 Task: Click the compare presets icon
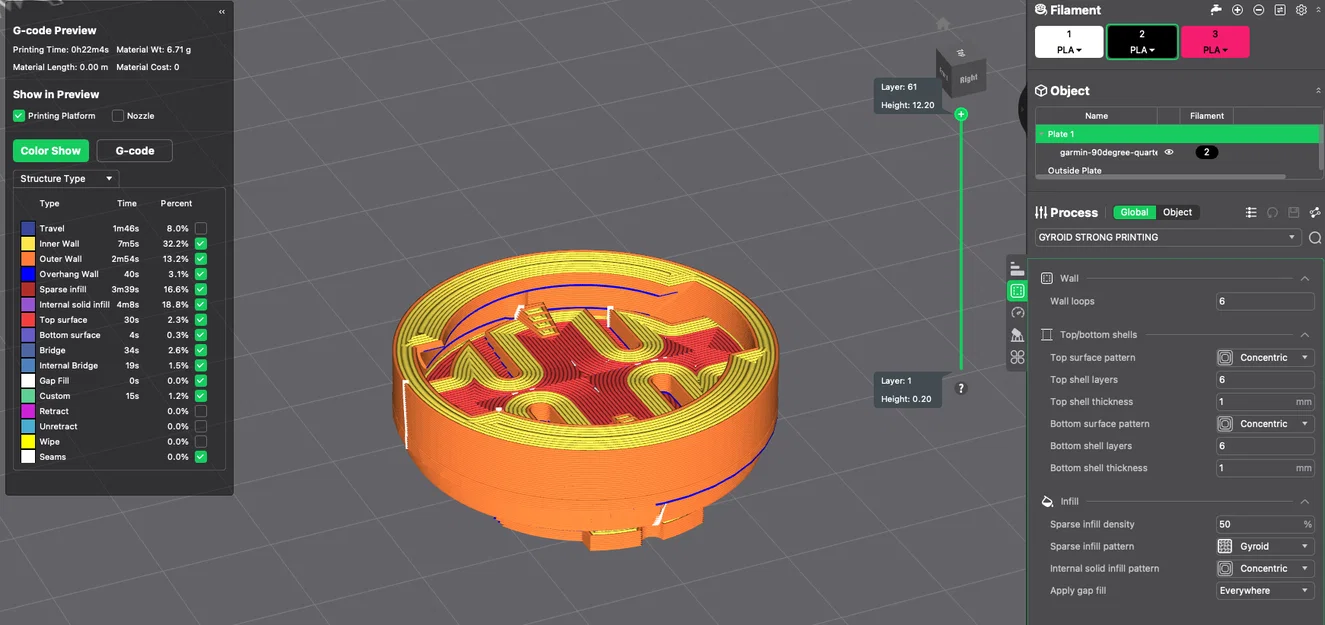coord(1315,212)
